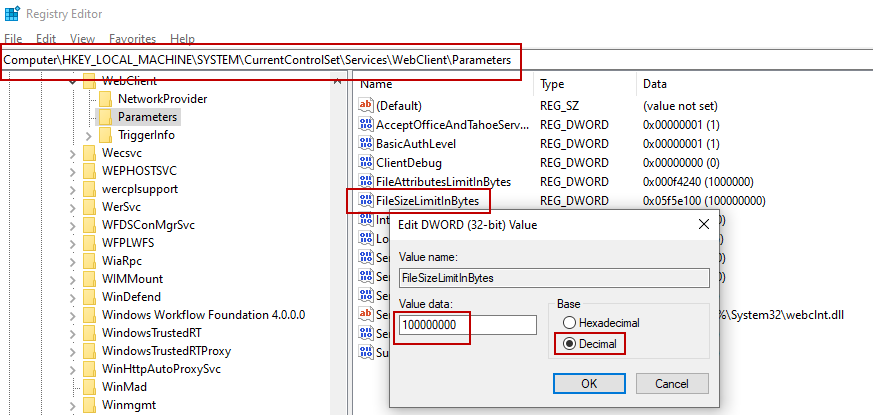Click the FileAttributesLimitInBytes DWORD icon
This screenshot has width=873, height=415.
pos(366,181)
